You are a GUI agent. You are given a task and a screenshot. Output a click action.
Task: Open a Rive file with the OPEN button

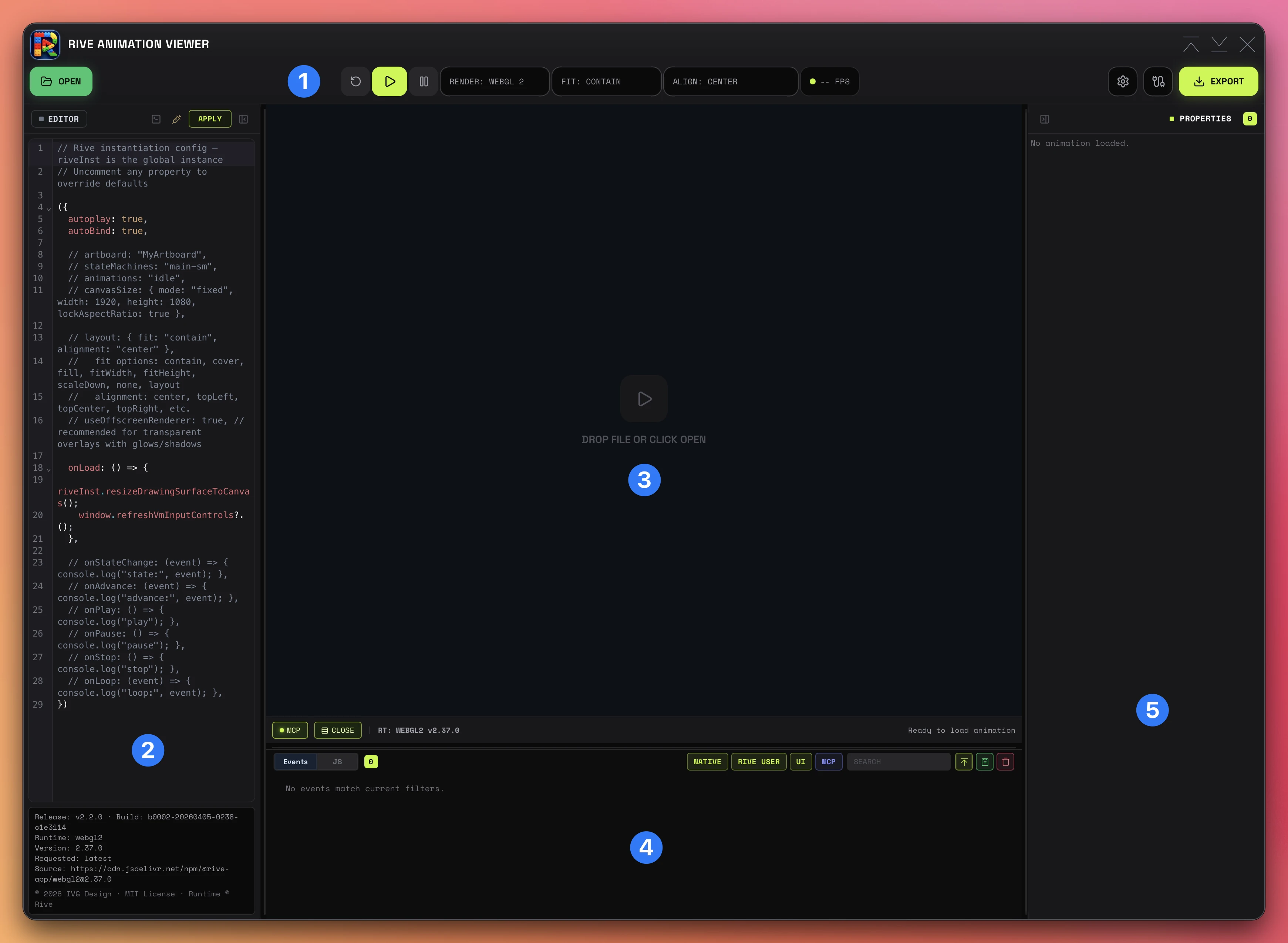[x=61, y=82]
